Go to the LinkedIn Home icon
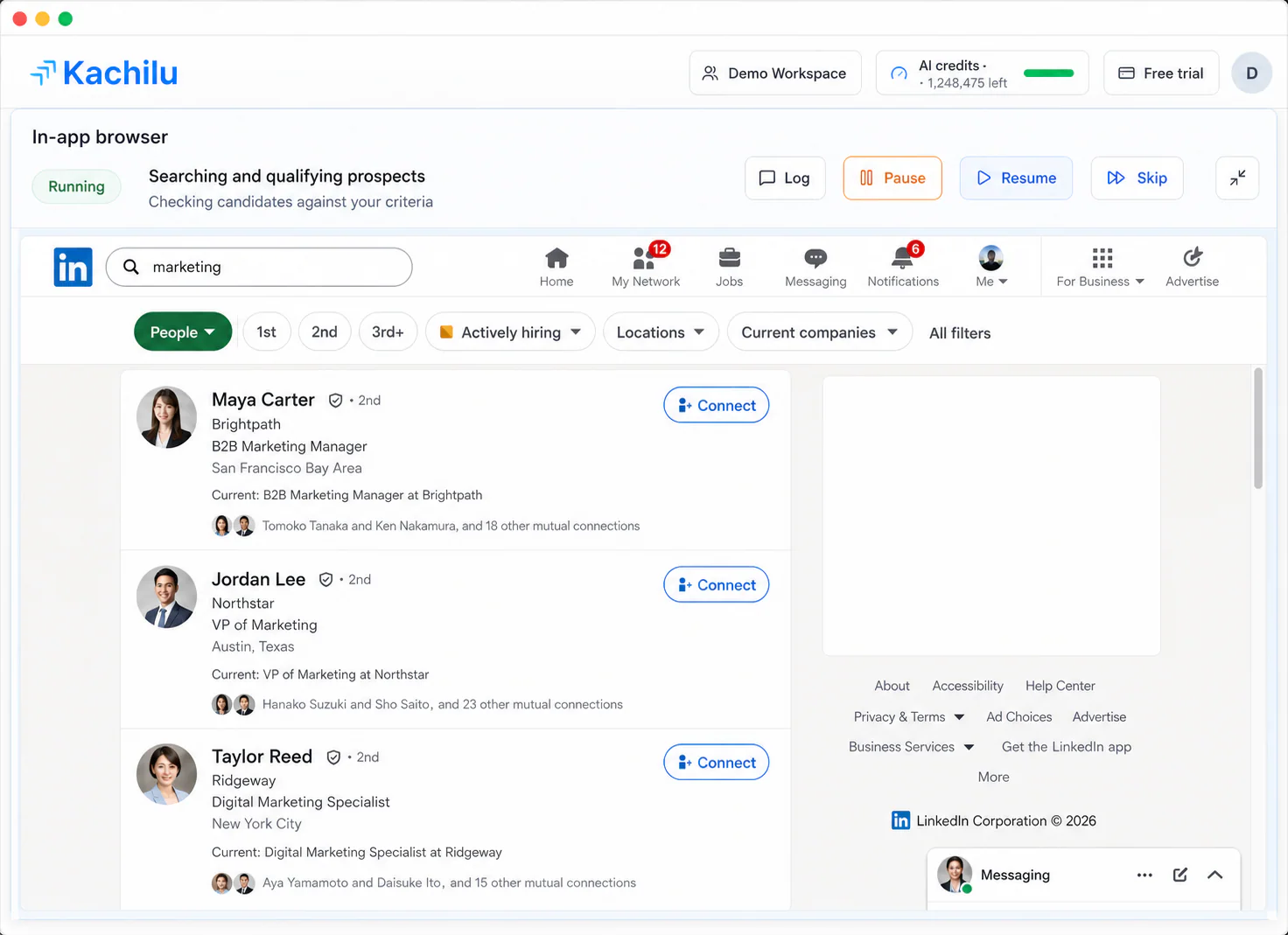The height and width of the screenshot is (935, 1288). [x=556, y=258]
